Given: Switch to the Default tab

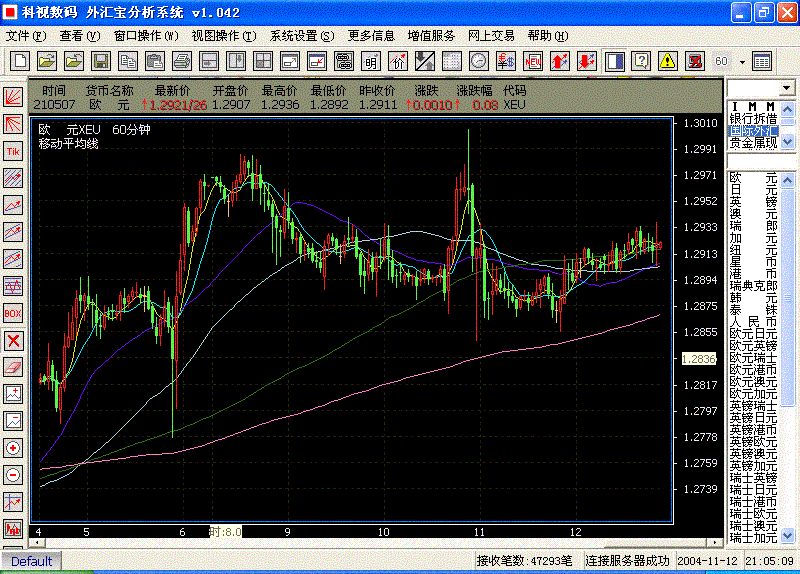Looking at the screenshot, I should coord(31,561).
